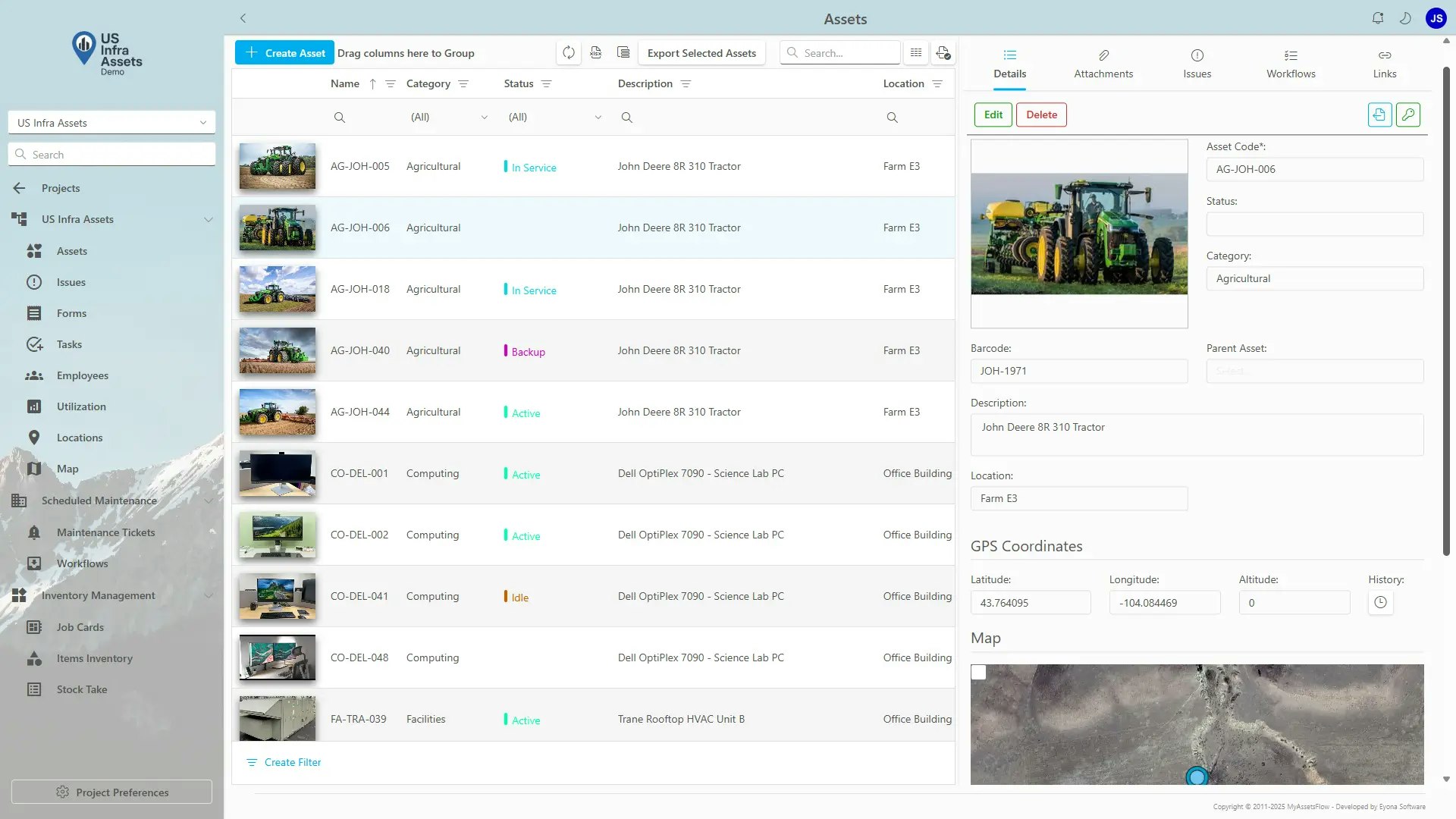Click the print icon in details panel
The width and height of the screenshot is (1456, 819).
coord(1379,115)
